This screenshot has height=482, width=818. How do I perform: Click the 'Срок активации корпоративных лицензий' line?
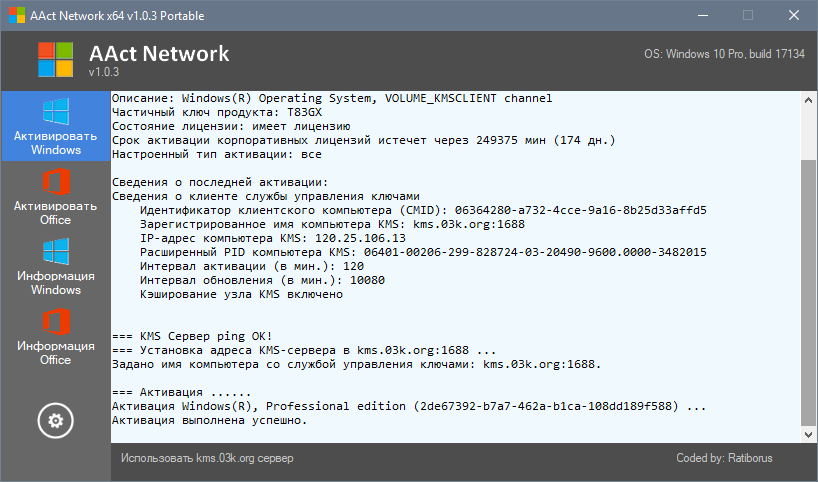pyautogui.click(x=364, y=141)
